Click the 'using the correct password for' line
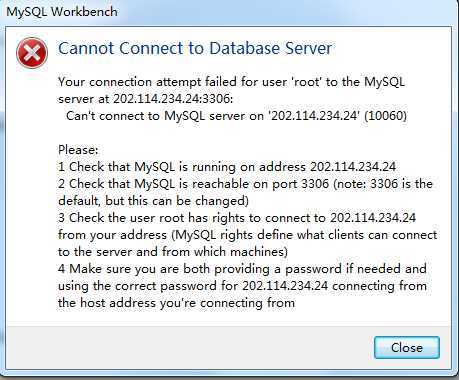The image size is (459, 380). pos(242,286)
